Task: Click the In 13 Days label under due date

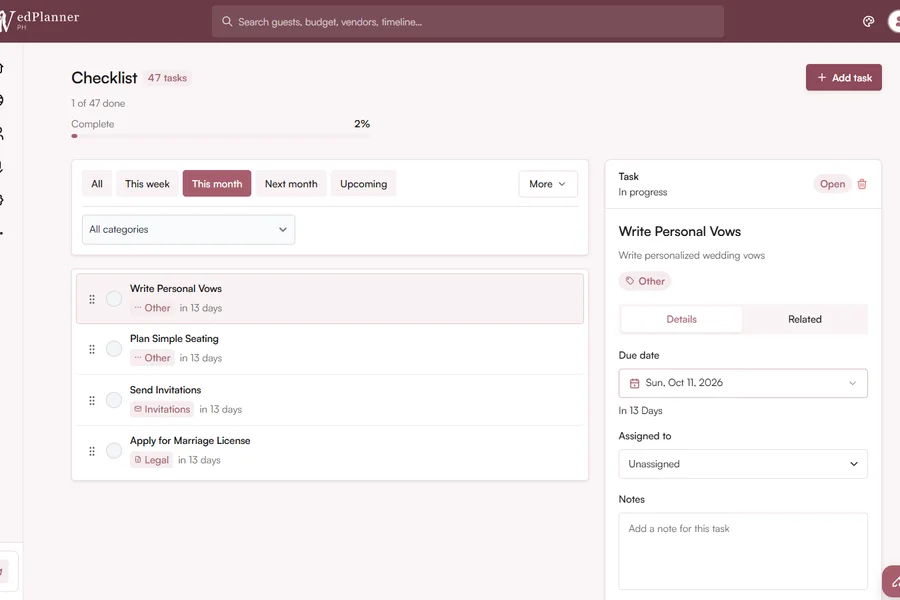Action: [x=641, y=411]
